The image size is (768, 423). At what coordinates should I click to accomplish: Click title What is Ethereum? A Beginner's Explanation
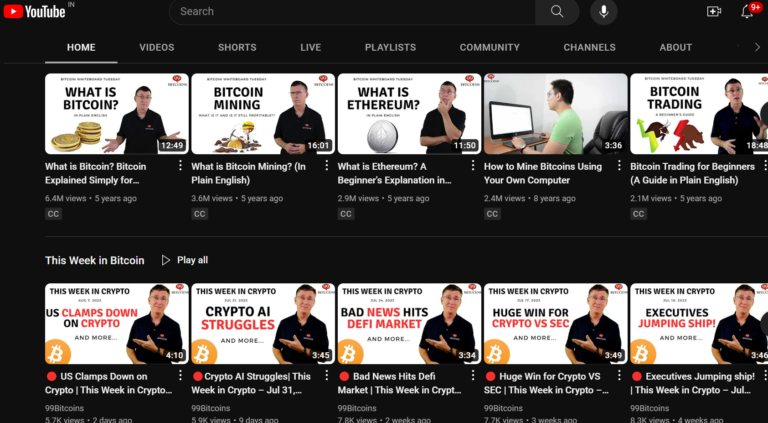tap(394, 173)
